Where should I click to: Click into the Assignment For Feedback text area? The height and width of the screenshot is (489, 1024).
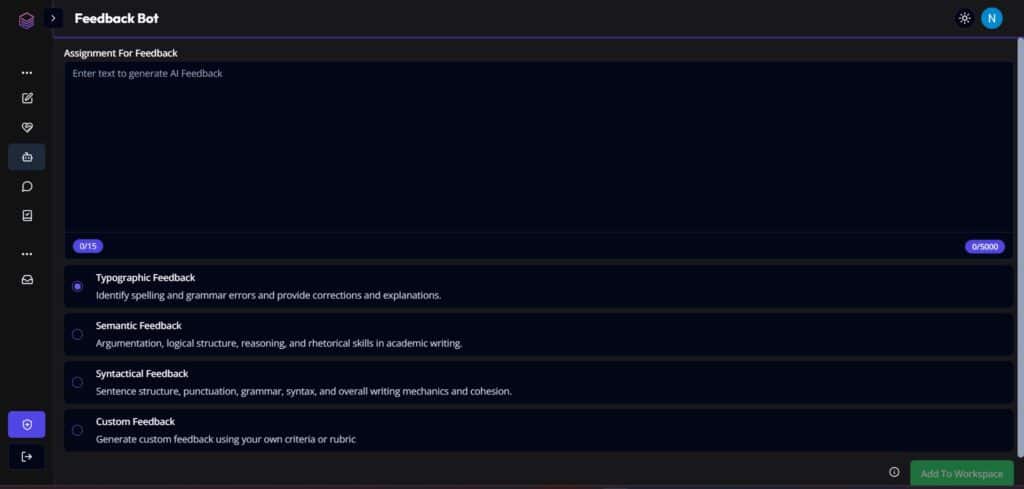[x=538, y=147]
